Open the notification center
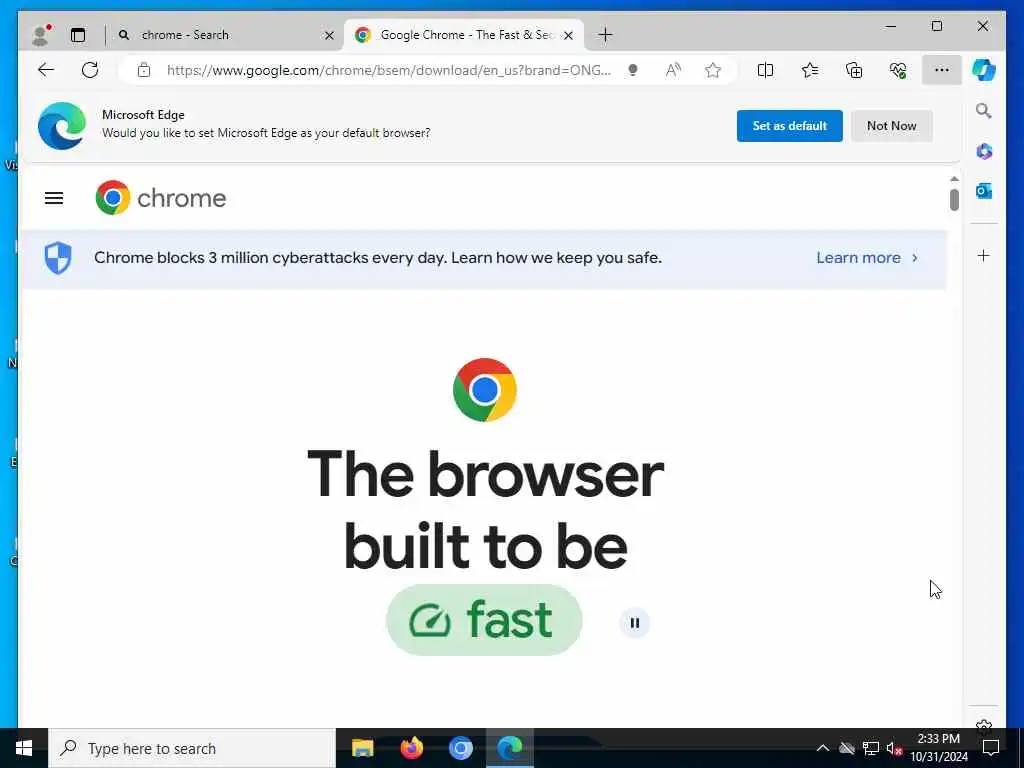The height and width of the screenshot is (768, 1024). coord(991,748)
